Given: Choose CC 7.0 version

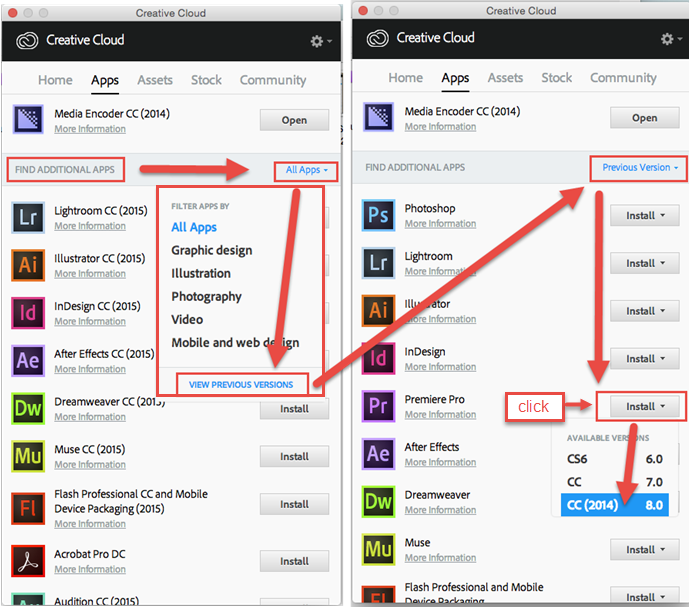Looking at the screenshot, I should [x=614, y=482].
